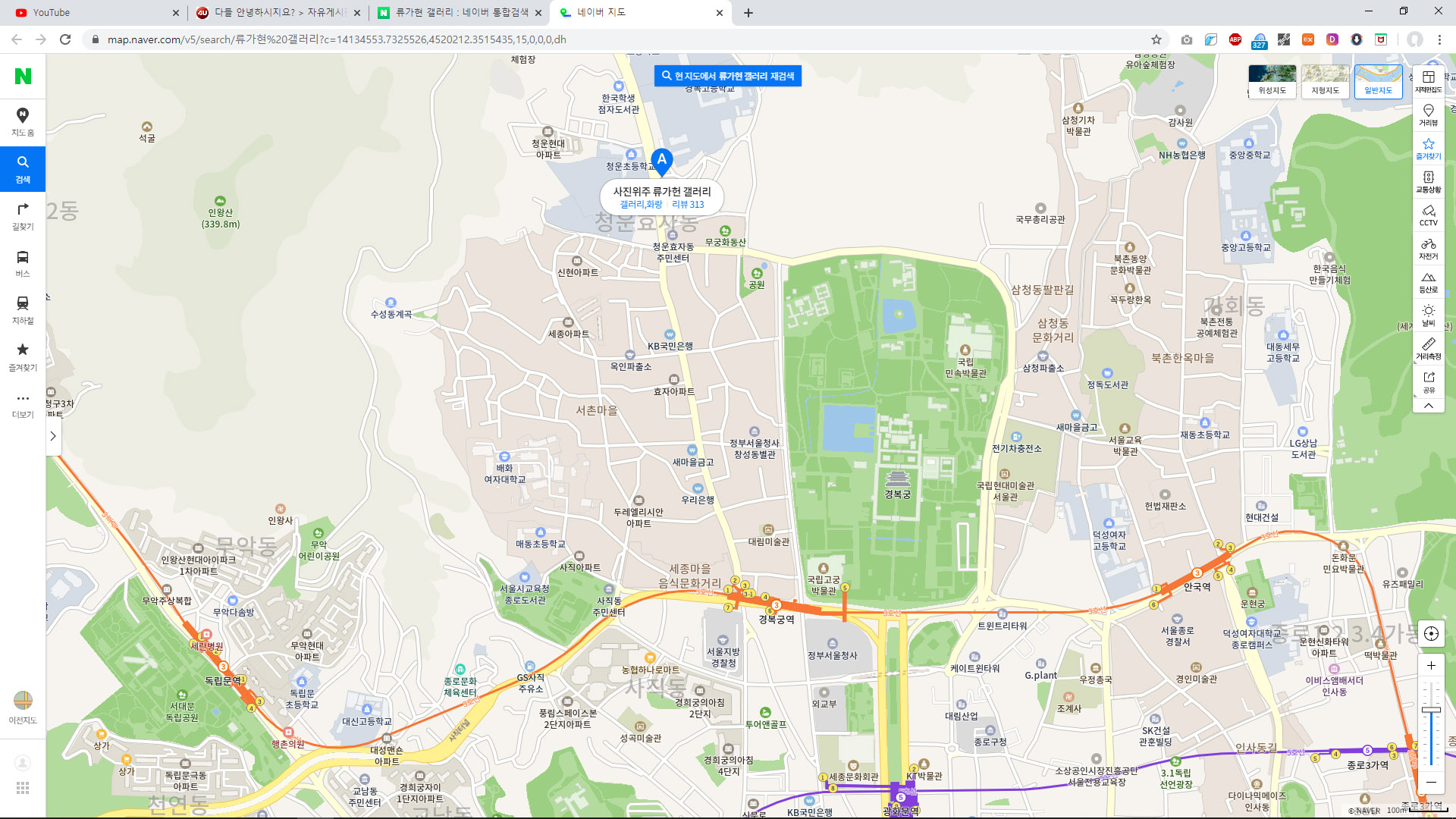The width and height of the screenshot is (1456, 819).
Task: Open the Naver logo home
Action: pos(23,76)
